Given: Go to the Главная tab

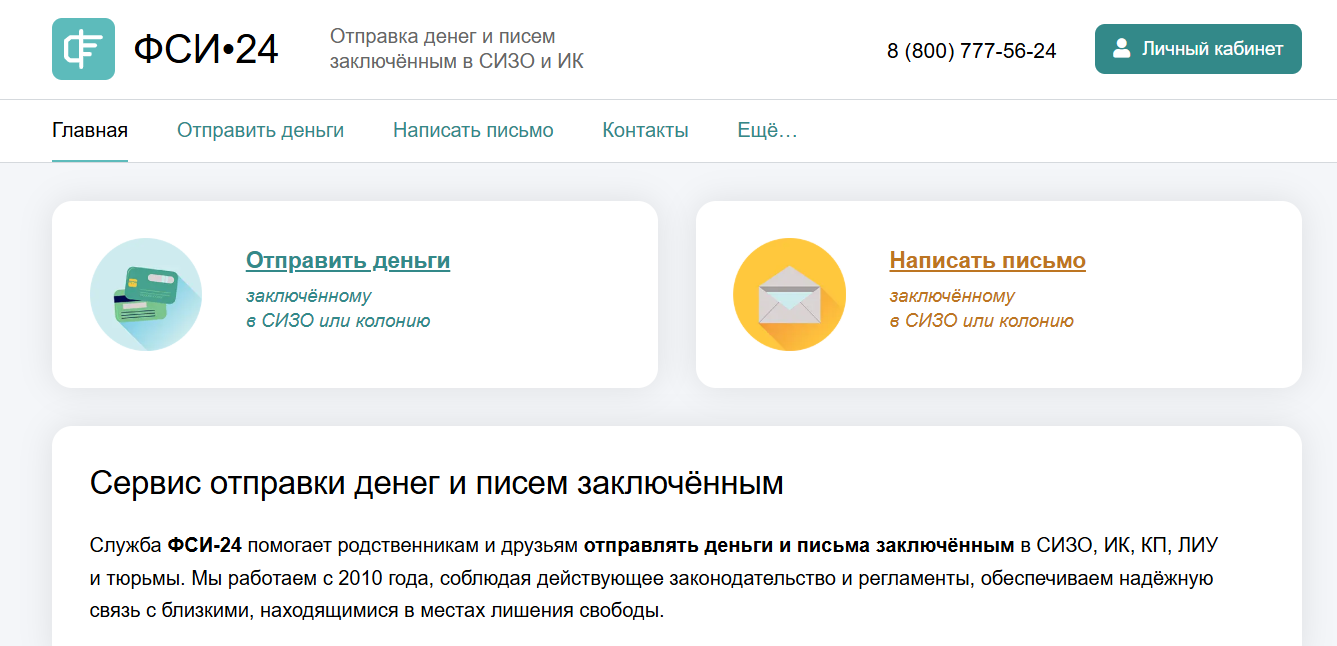Looking at the screenshot, I should [x=90, y=130].
